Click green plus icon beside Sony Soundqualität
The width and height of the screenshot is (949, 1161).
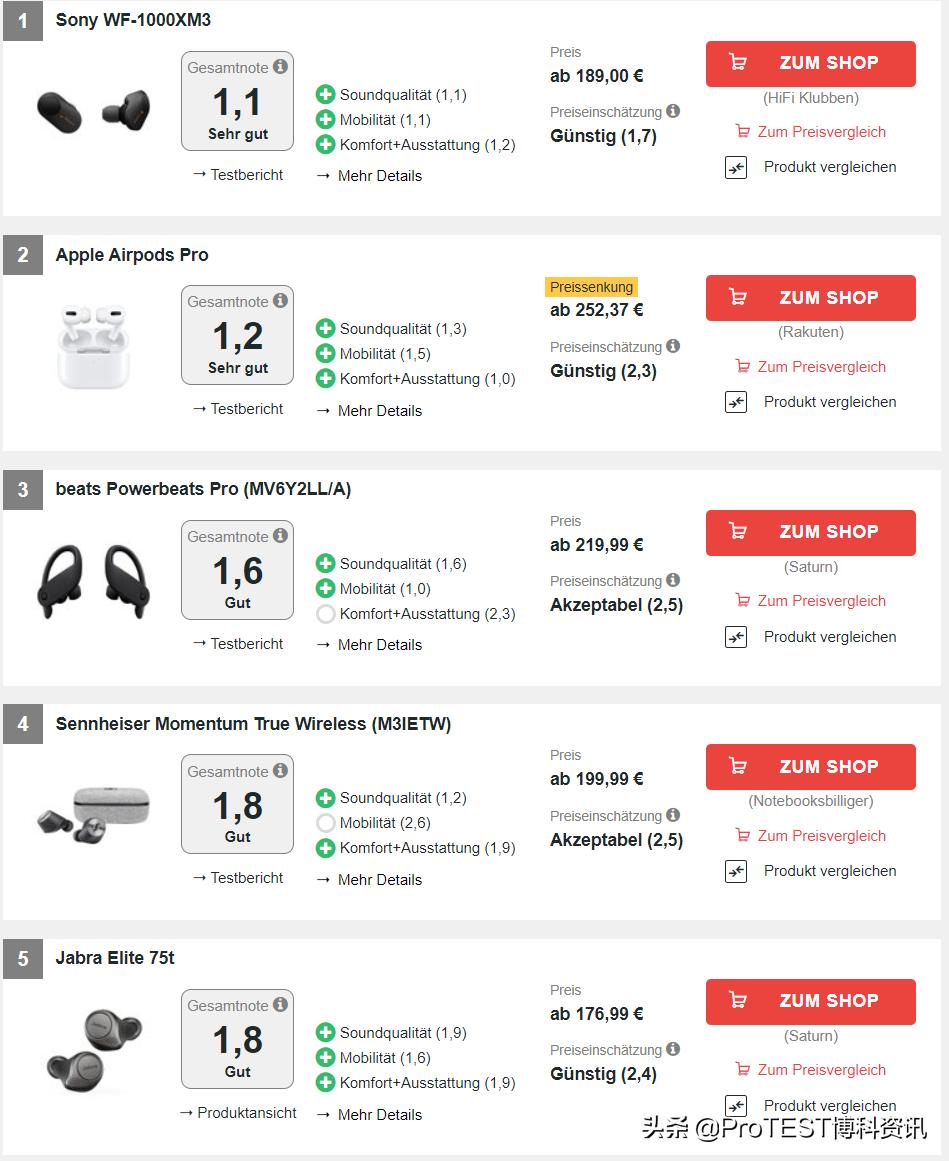[x=325, y=95]
